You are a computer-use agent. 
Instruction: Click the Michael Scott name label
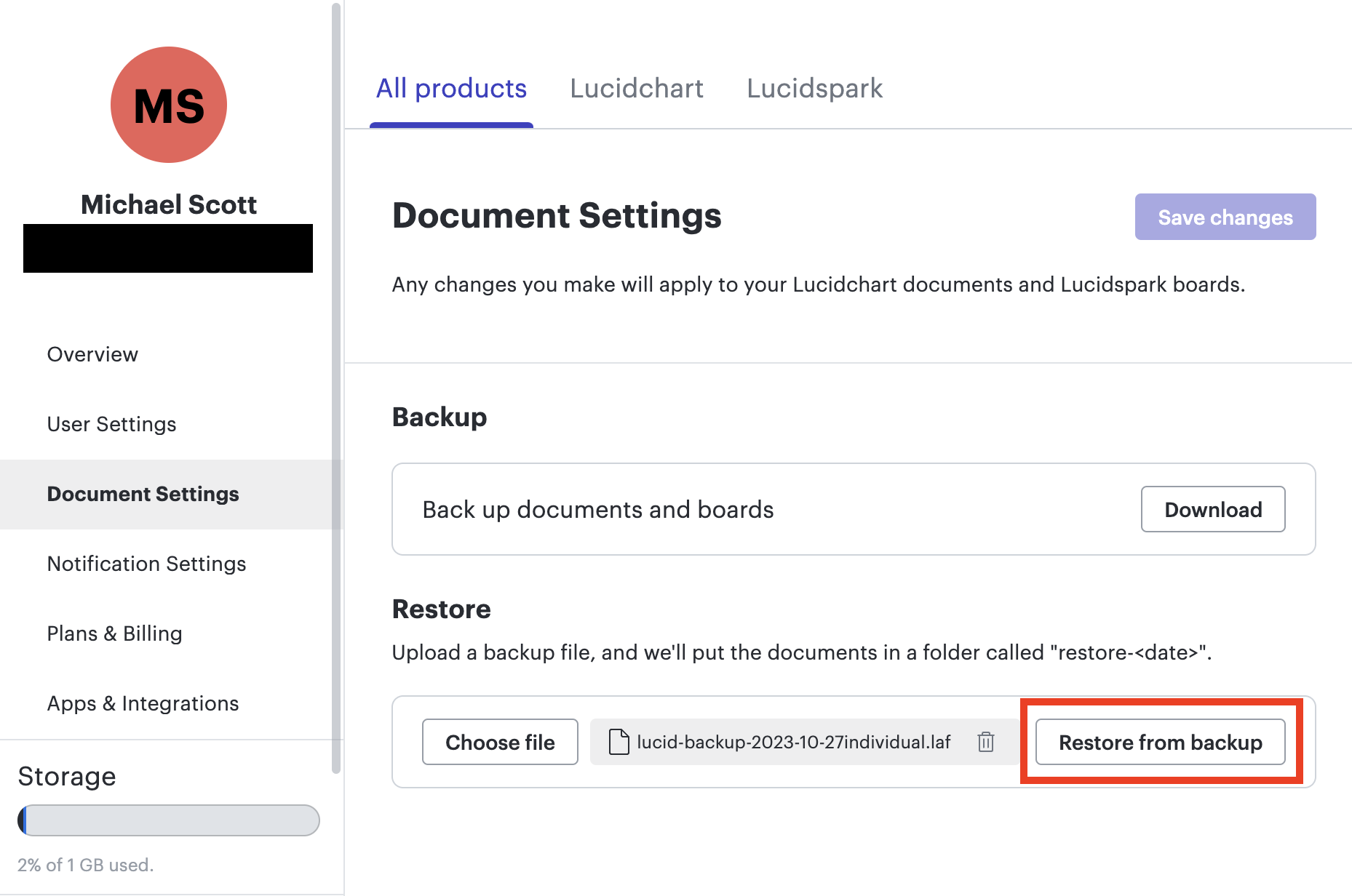pyautogui.click(x=169, y=204)
